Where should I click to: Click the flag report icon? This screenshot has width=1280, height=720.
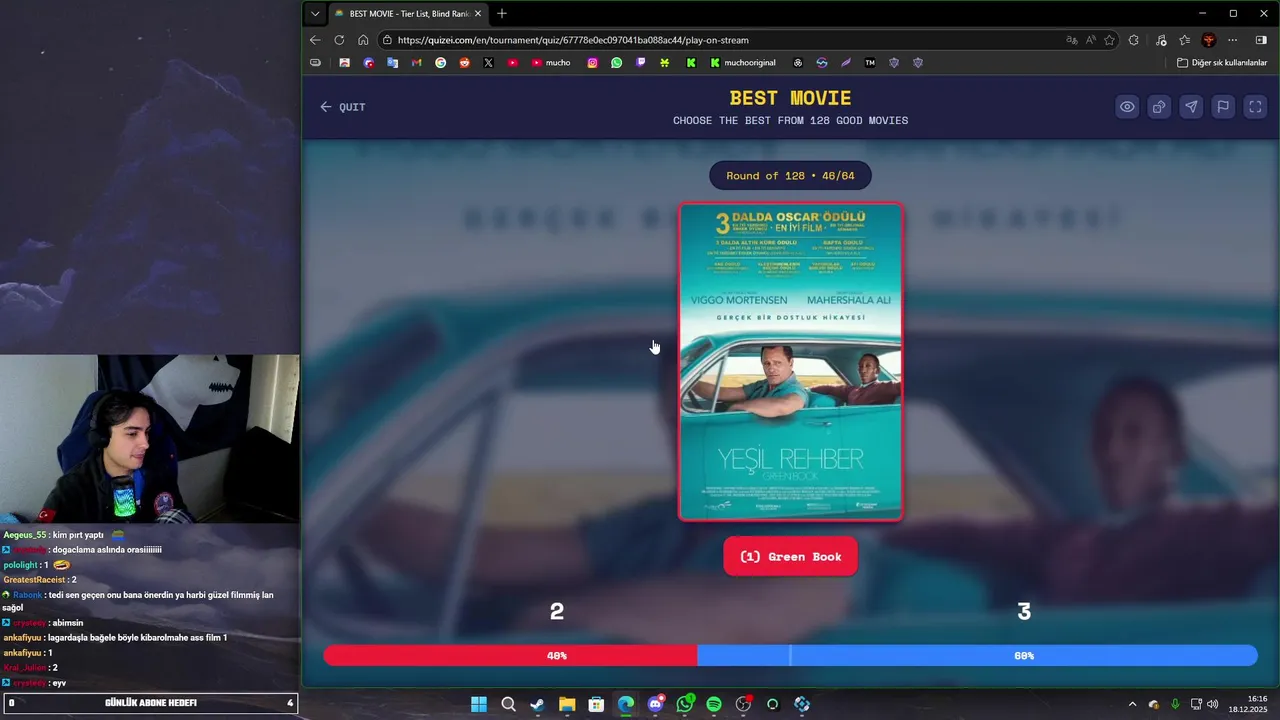(1223, 107)
